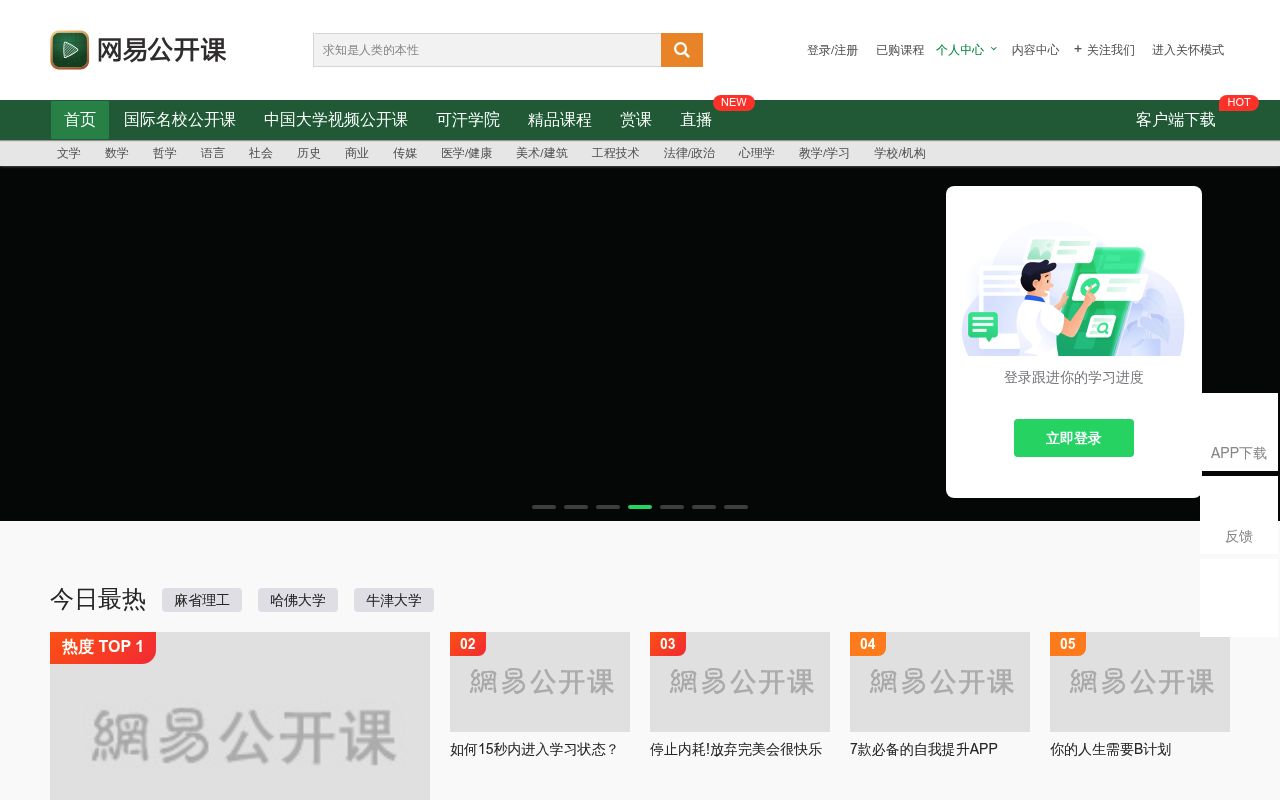Go to last carousel slide indicator
1280x800 pixels.
click(736, 507)
